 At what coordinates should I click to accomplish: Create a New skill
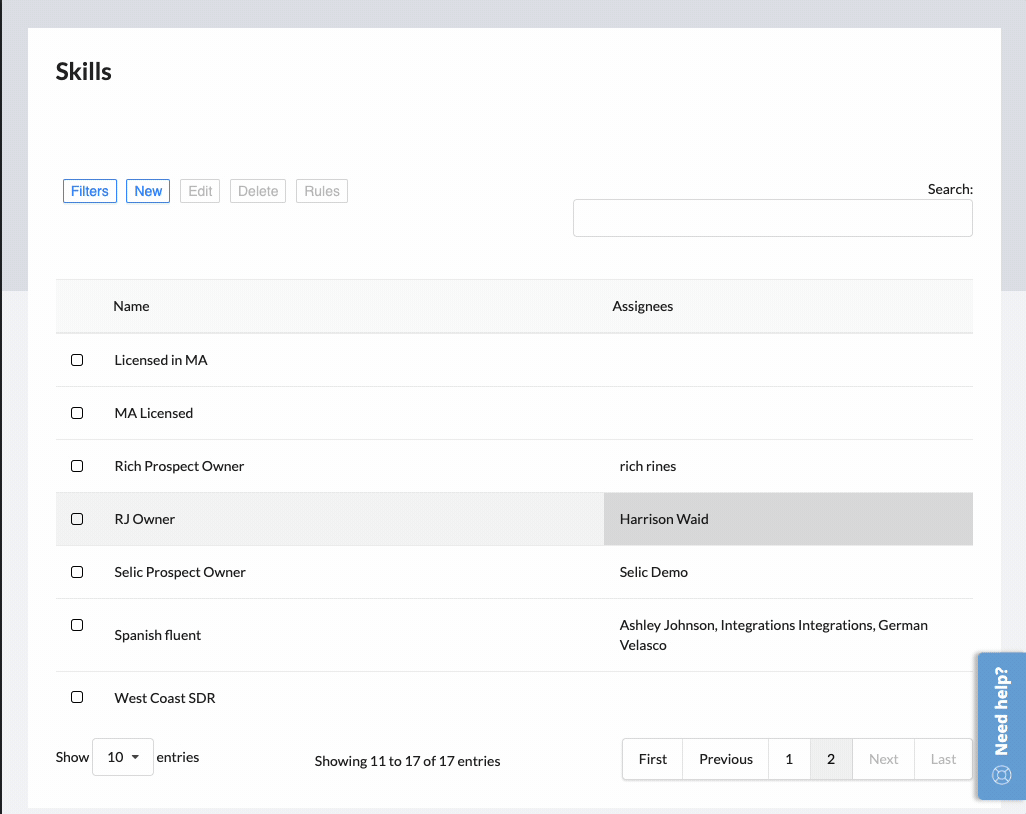[x=148, y=191]
